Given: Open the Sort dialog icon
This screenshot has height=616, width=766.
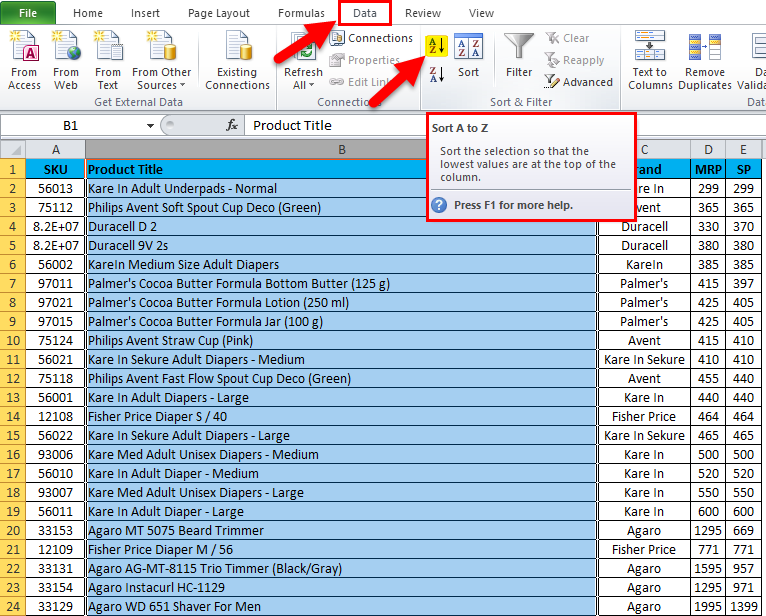Looking at the screenshot, I should pos(468,46).
